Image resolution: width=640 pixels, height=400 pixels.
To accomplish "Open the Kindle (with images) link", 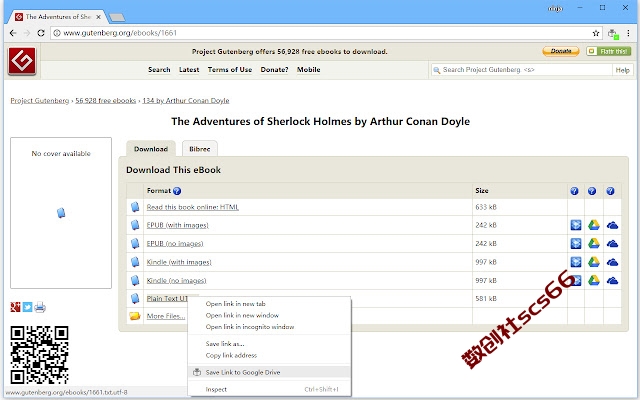I will tap(179, 262).
